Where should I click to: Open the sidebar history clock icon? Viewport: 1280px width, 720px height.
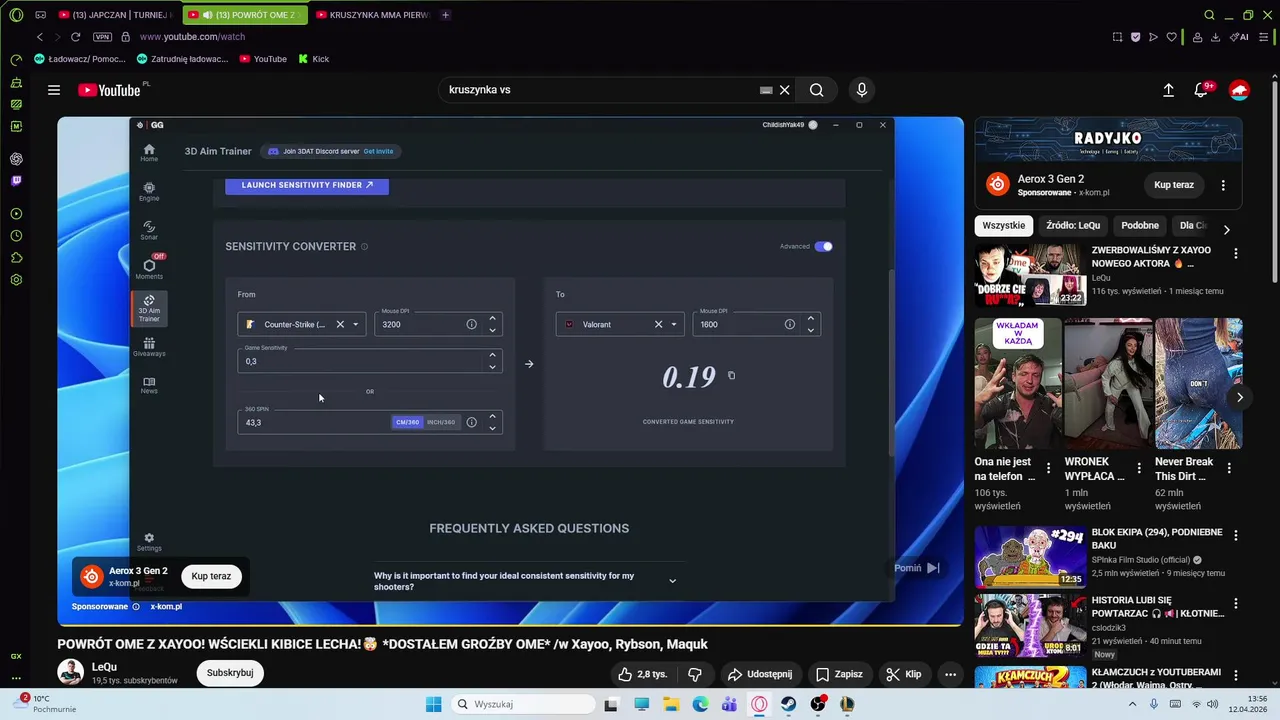(x=16, y=236)
